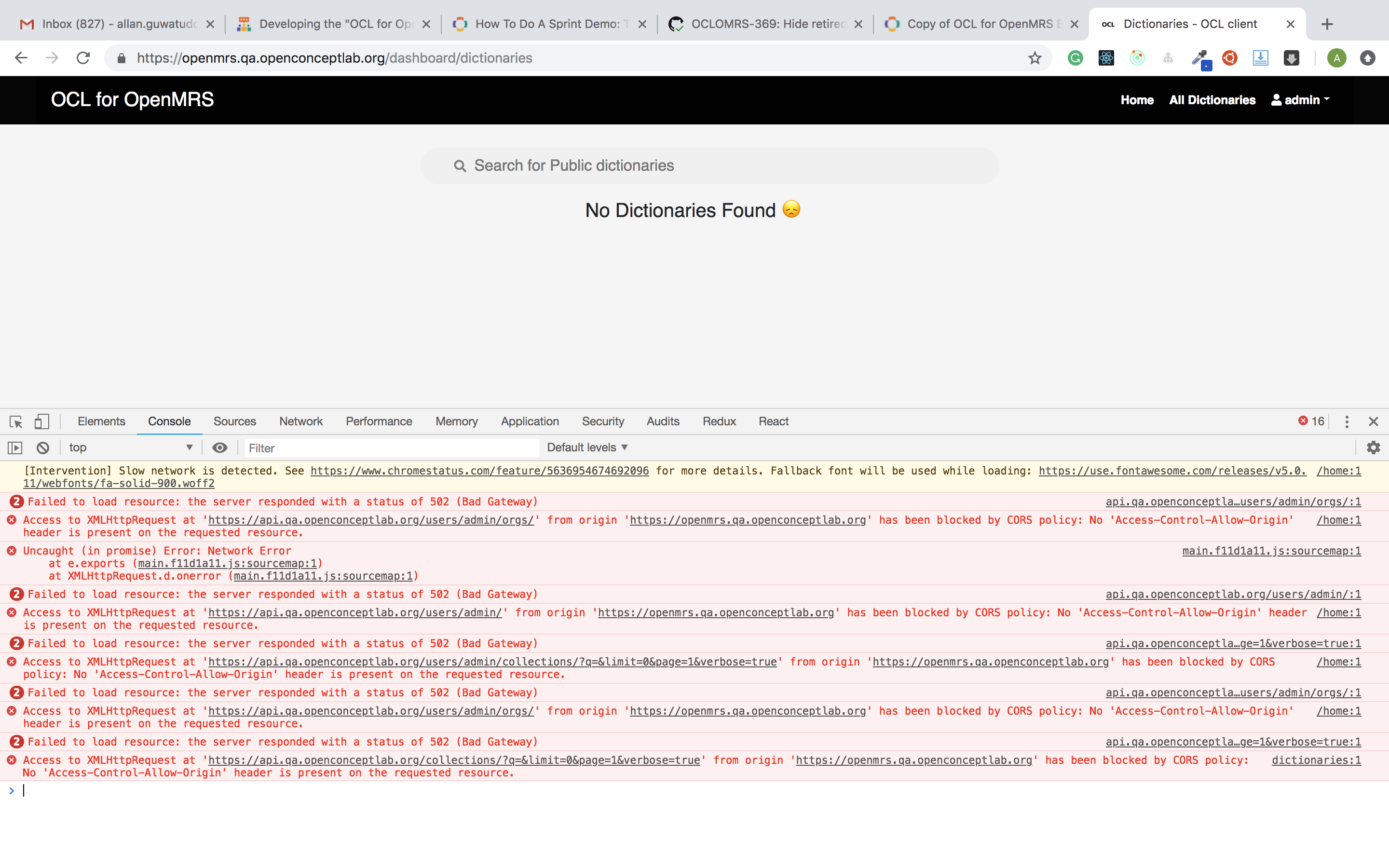This screenshot has width=1389, height=868.
Task: Switch to the Network tab
Action: coord(301,421)
